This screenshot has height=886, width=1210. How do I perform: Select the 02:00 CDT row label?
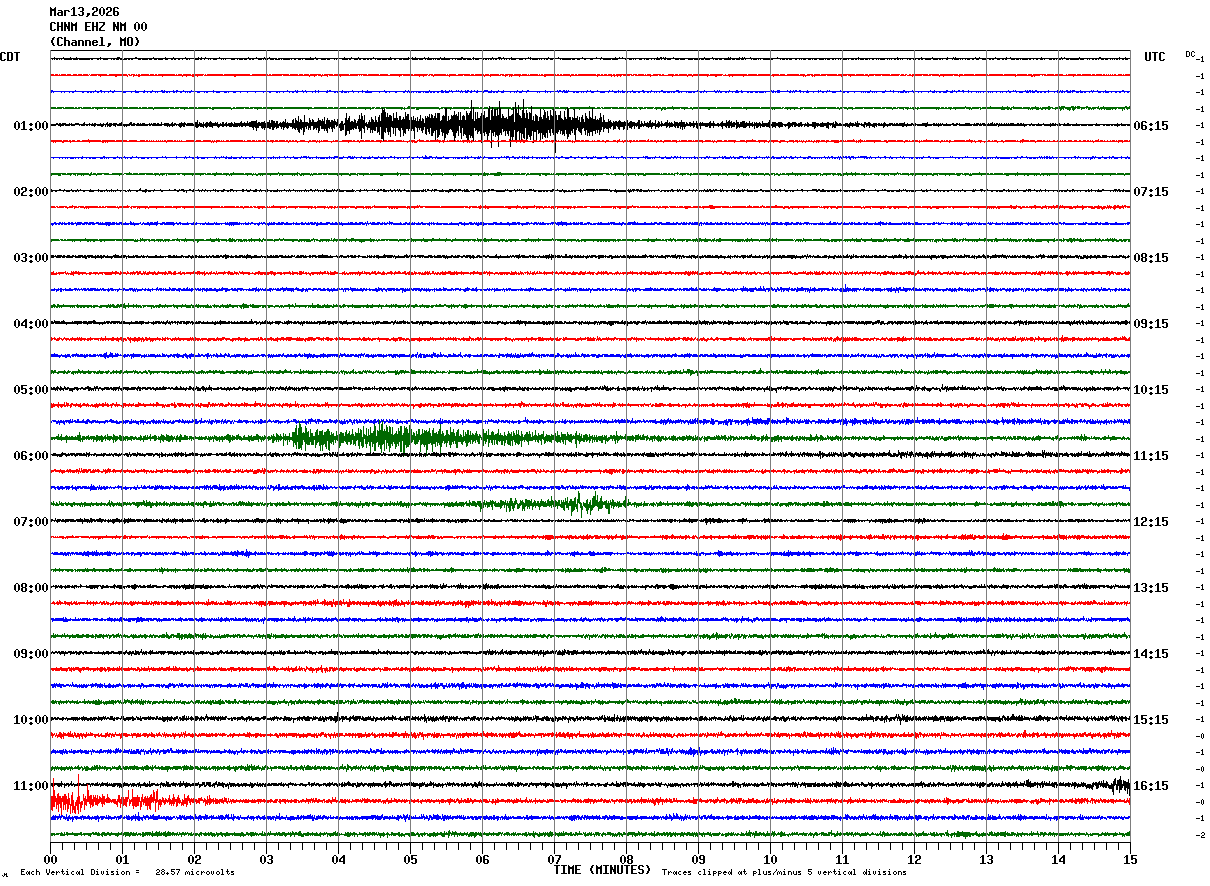click(31, 192)
